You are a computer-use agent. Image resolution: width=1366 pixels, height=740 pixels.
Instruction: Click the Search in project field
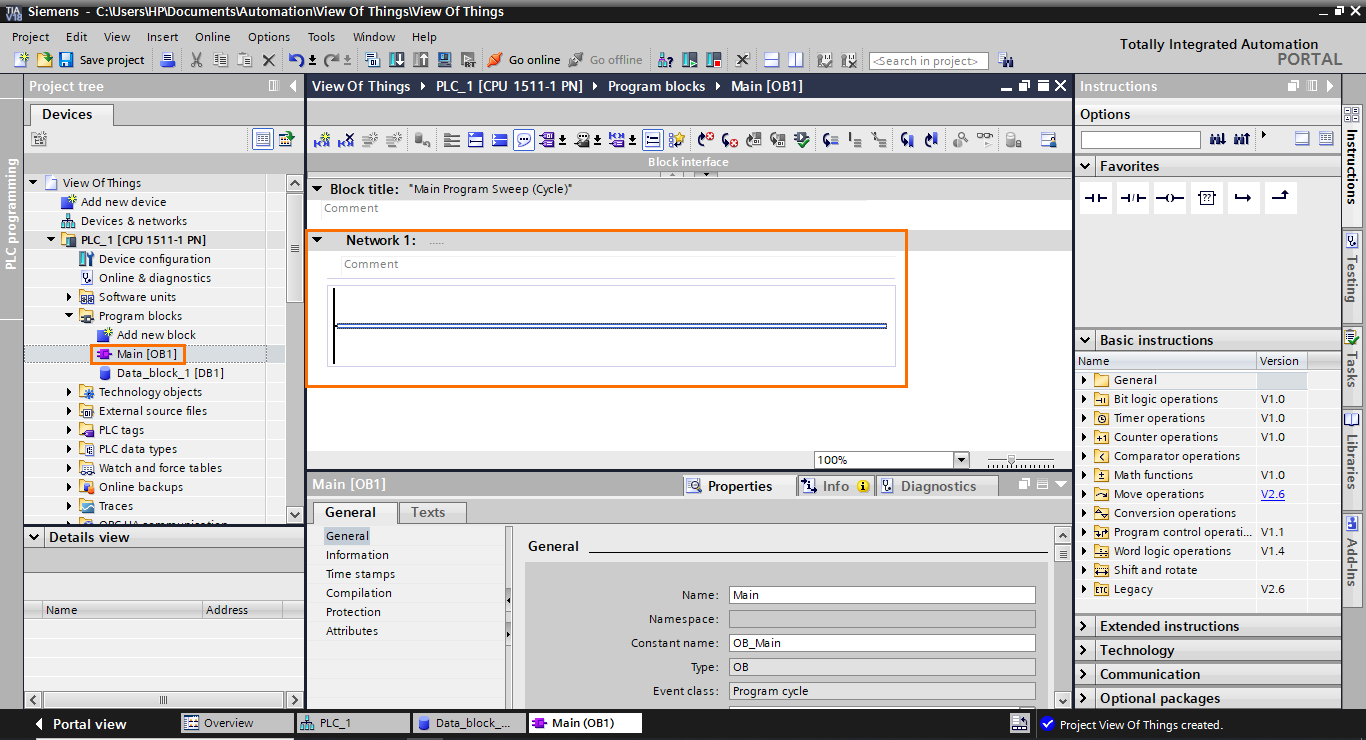(928, 61)
